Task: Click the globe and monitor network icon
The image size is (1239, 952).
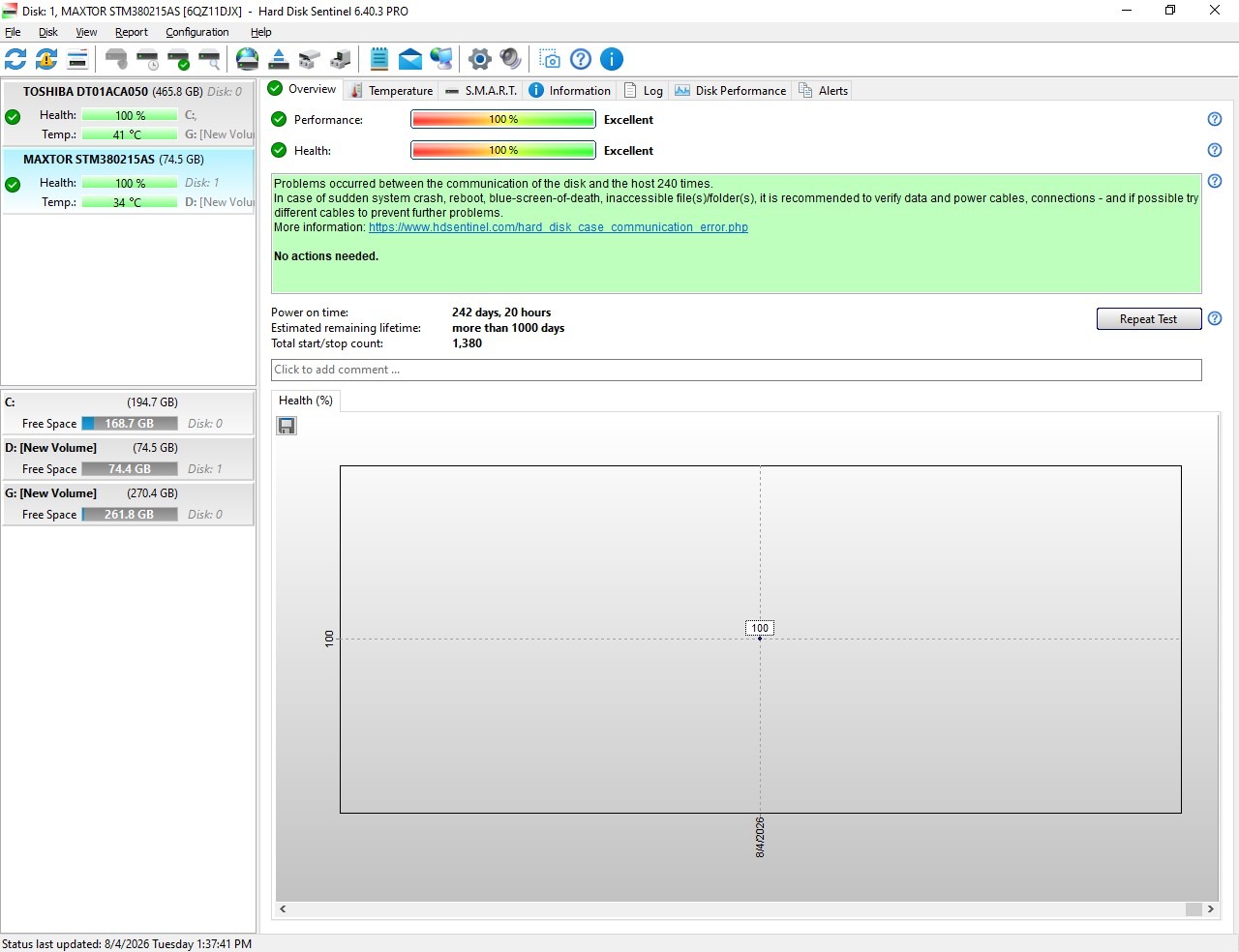Action: [441, 59]
